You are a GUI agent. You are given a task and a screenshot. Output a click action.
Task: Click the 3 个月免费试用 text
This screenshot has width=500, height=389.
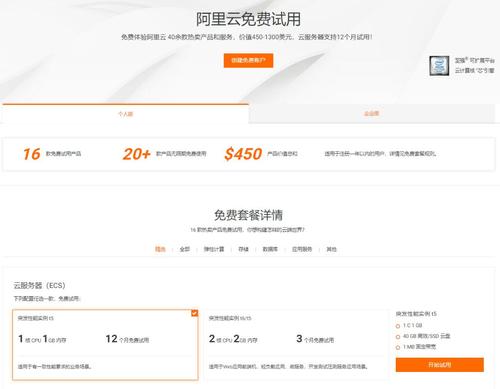point(315,339)
